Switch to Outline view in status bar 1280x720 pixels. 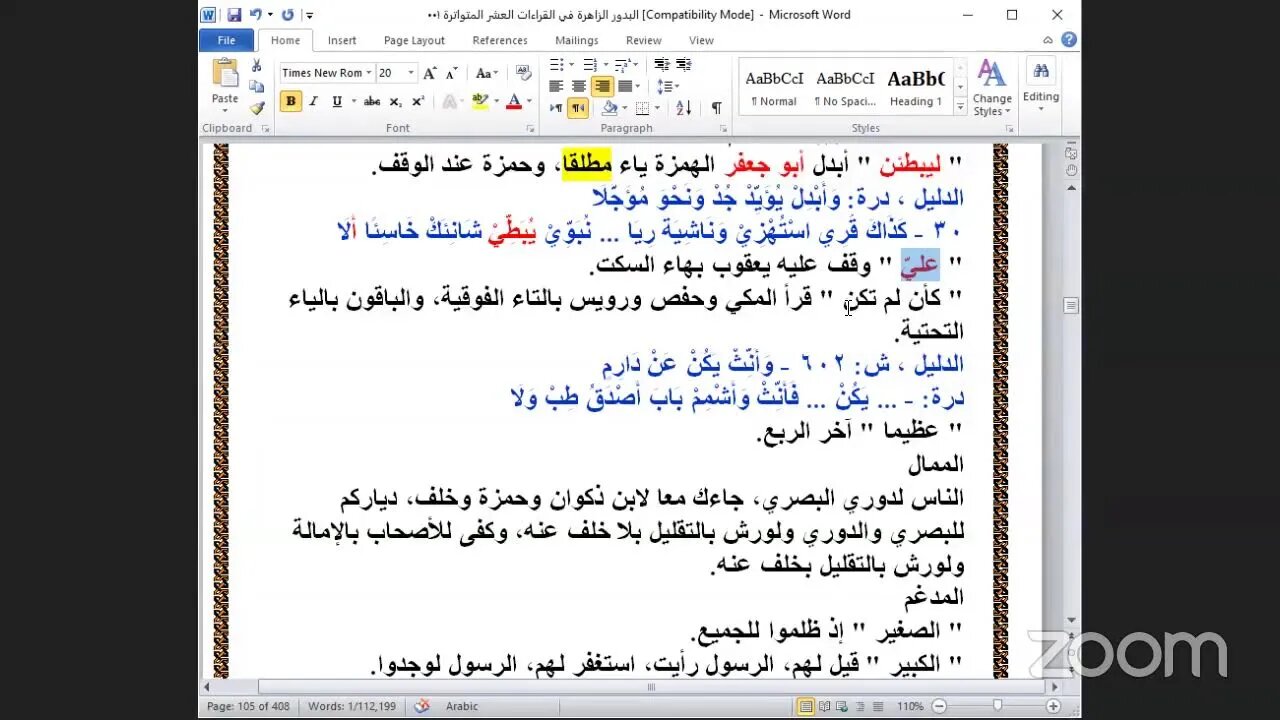[x=859, y=706]
